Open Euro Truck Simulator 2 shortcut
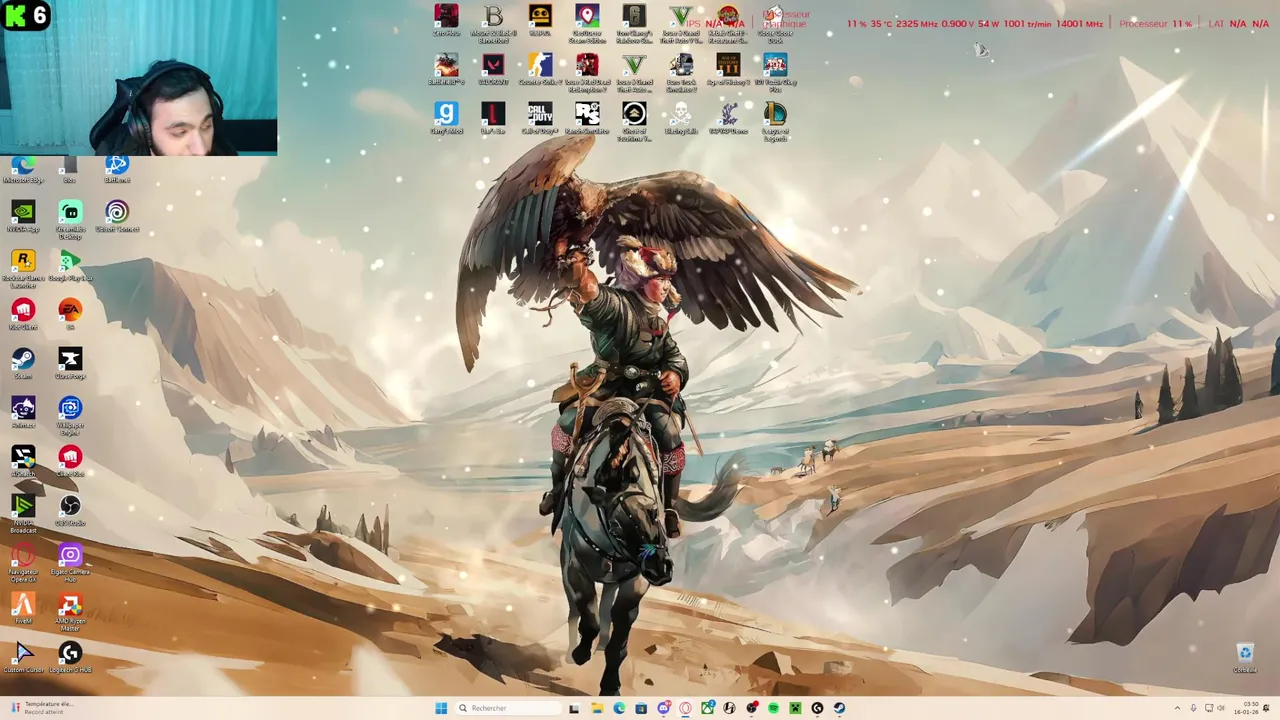This screenshot has width=1280, height=720. pos(681,73)
